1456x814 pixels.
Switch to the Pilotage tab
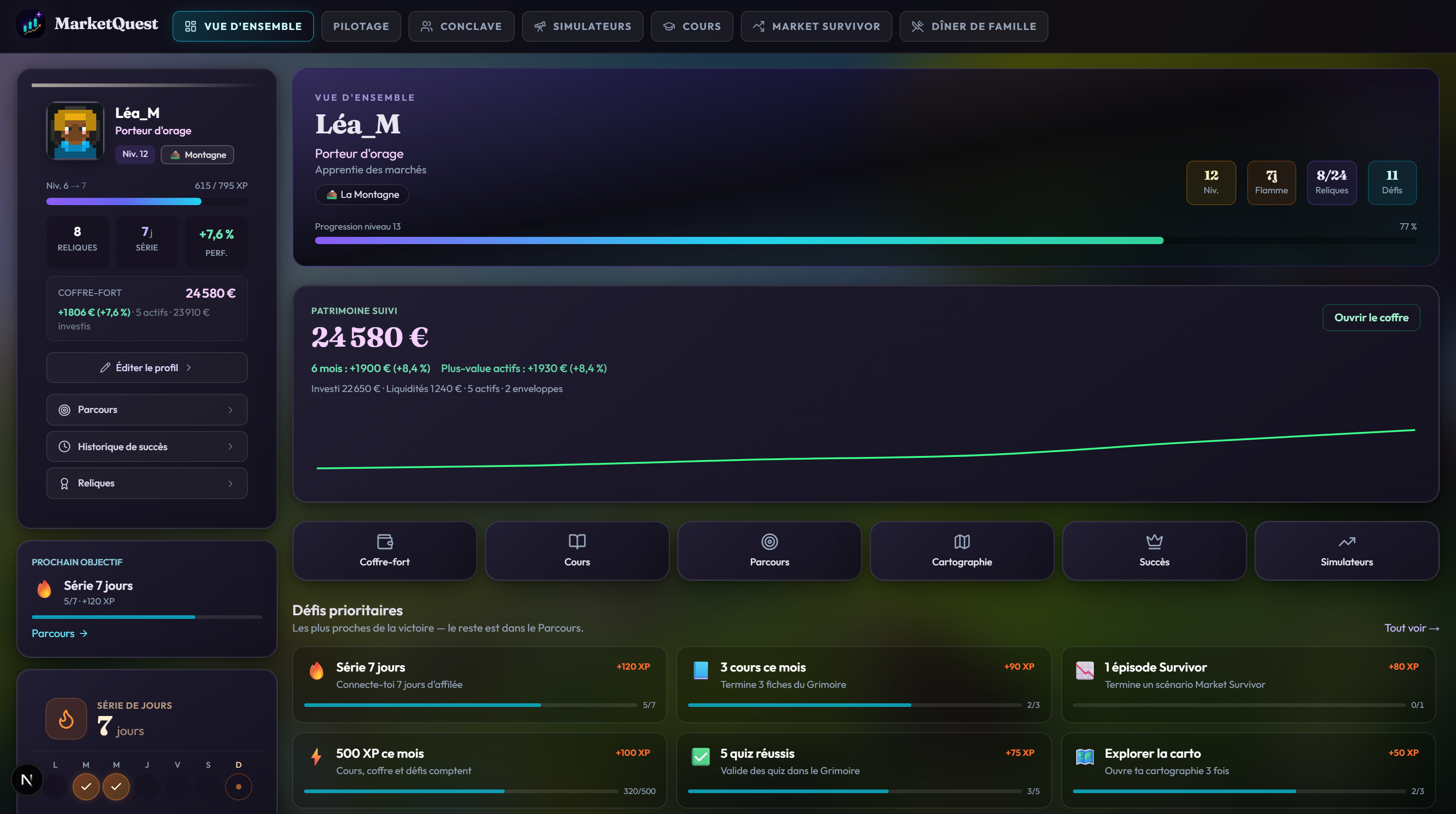[361, 26]
